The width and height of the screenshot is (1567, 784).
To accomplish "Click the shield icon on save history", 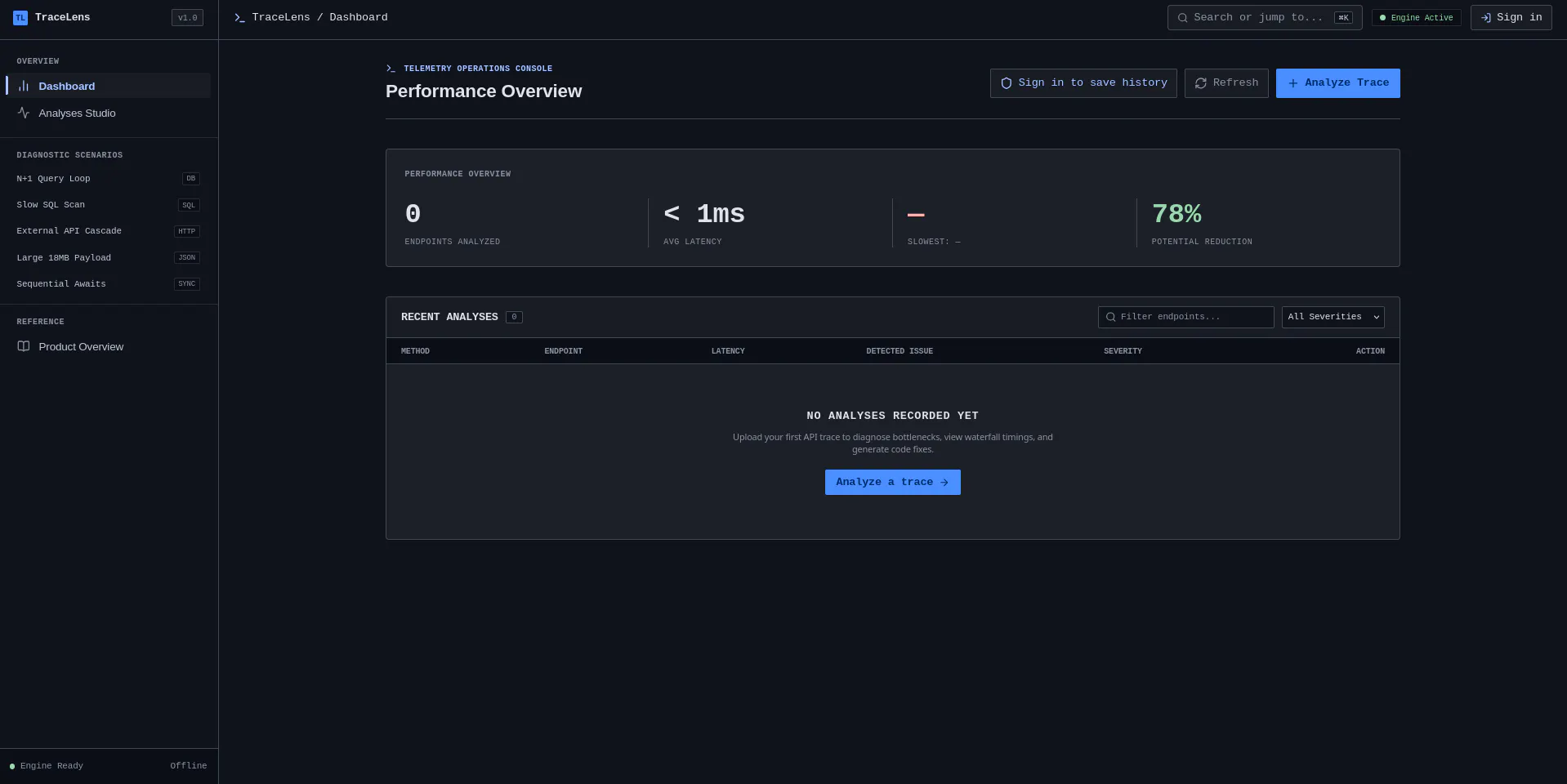I will pos(1007,83).
